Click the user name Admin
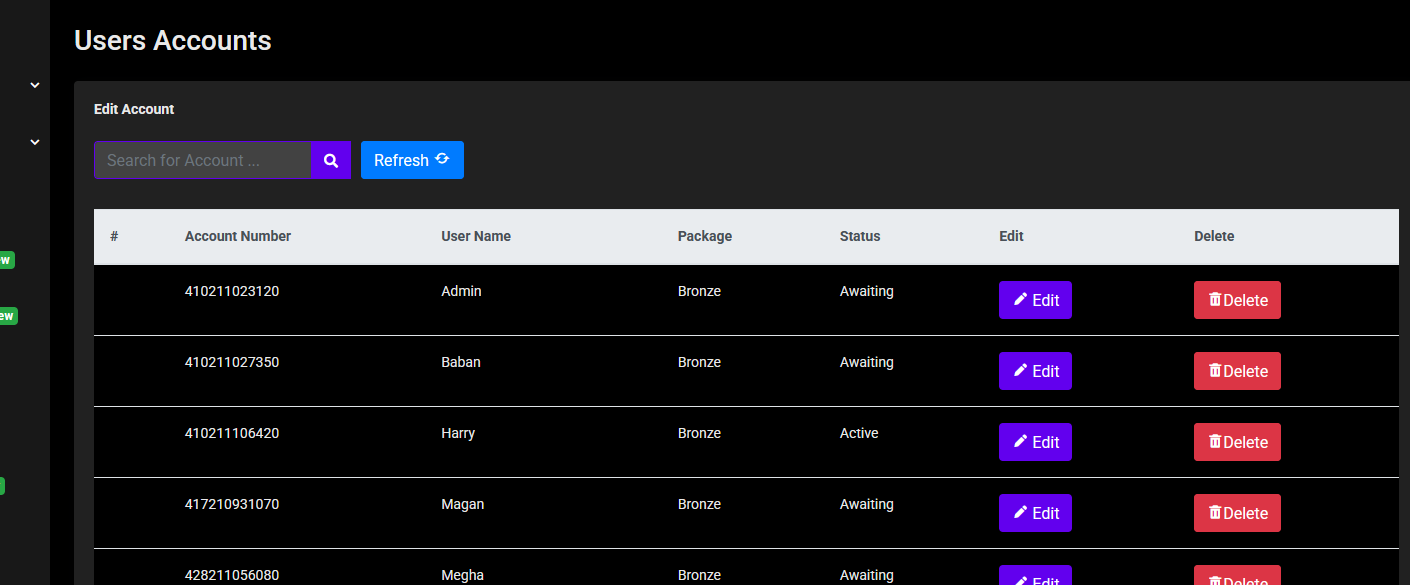The width and height of the screenshot is (1410, 585). tap(461, 291)
